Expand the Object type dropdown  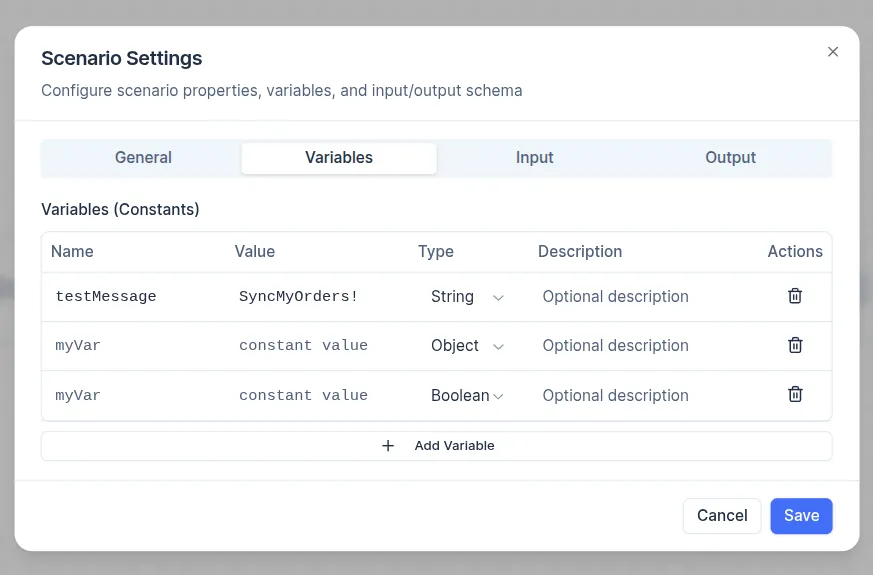(467, 346)
